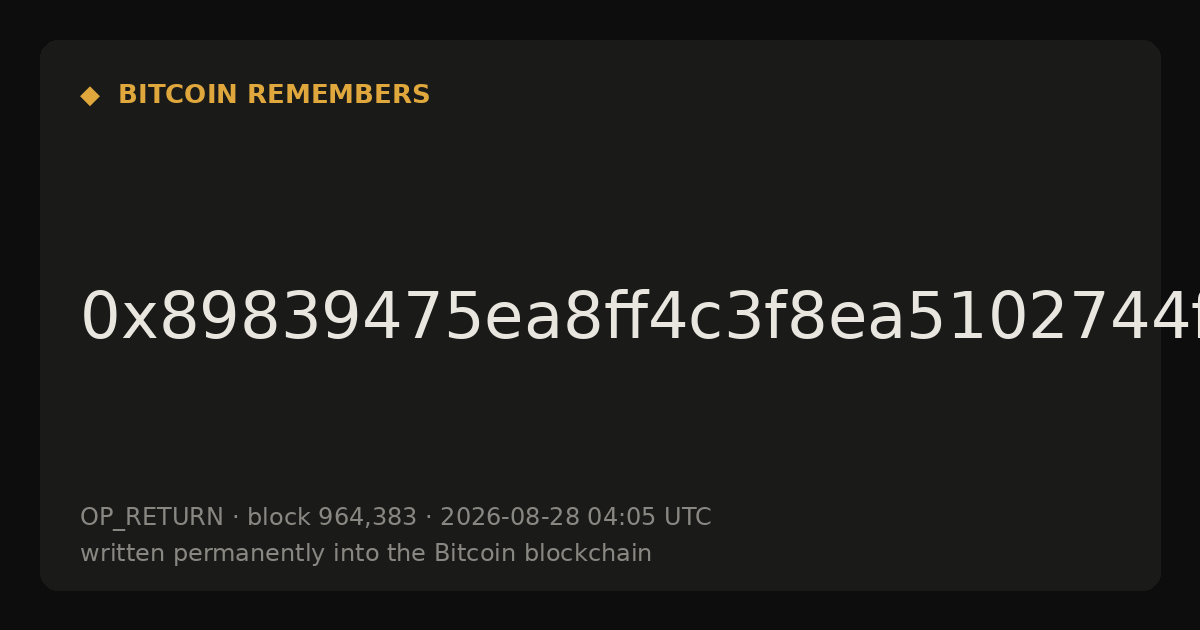Click the 0x prefix of the hash
The image size is (1200, 630).
(119, 318)
